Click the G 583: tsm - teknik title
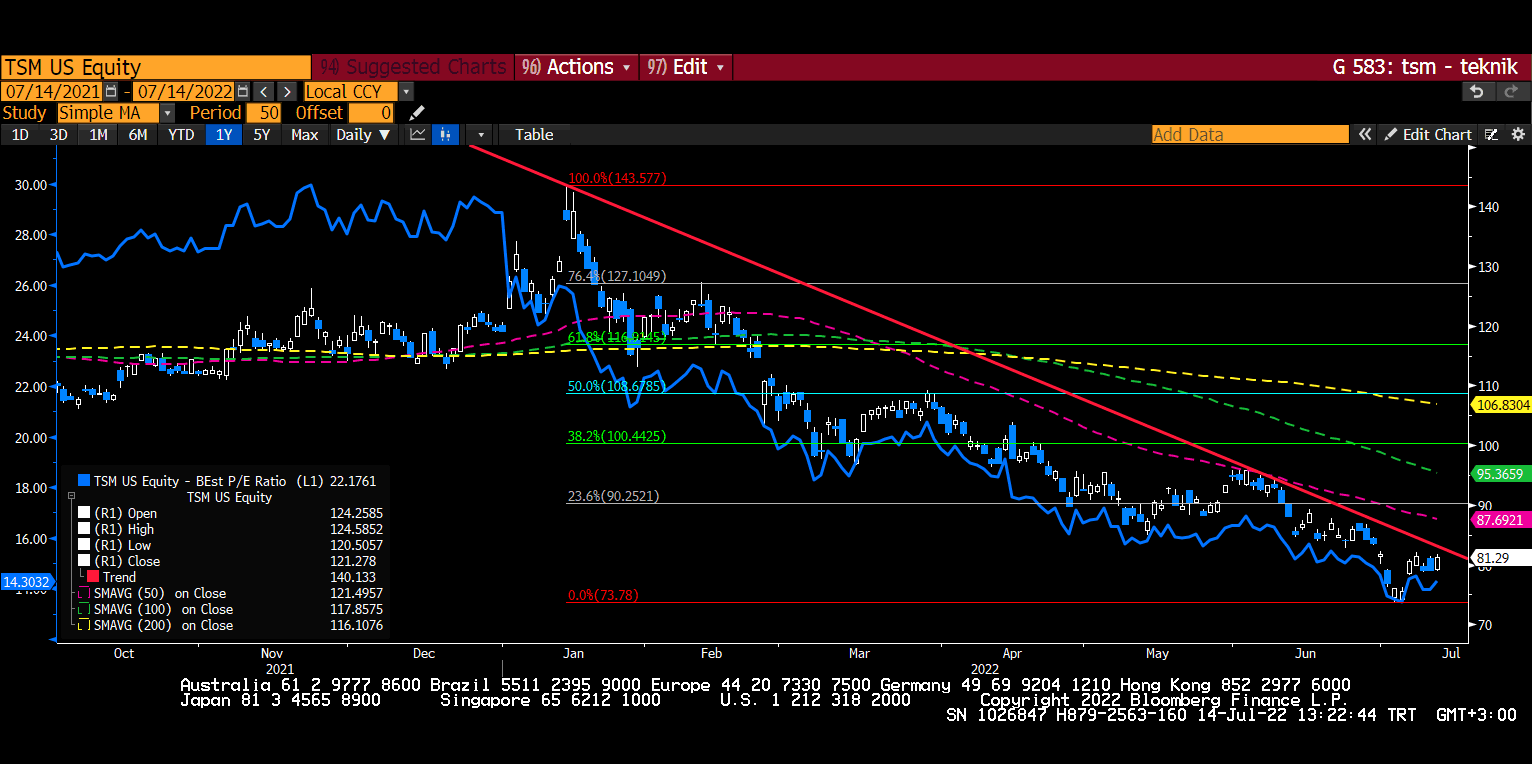Viewport: 1532px width, 764px height. pyautogui.click(x=1426, y=67)
